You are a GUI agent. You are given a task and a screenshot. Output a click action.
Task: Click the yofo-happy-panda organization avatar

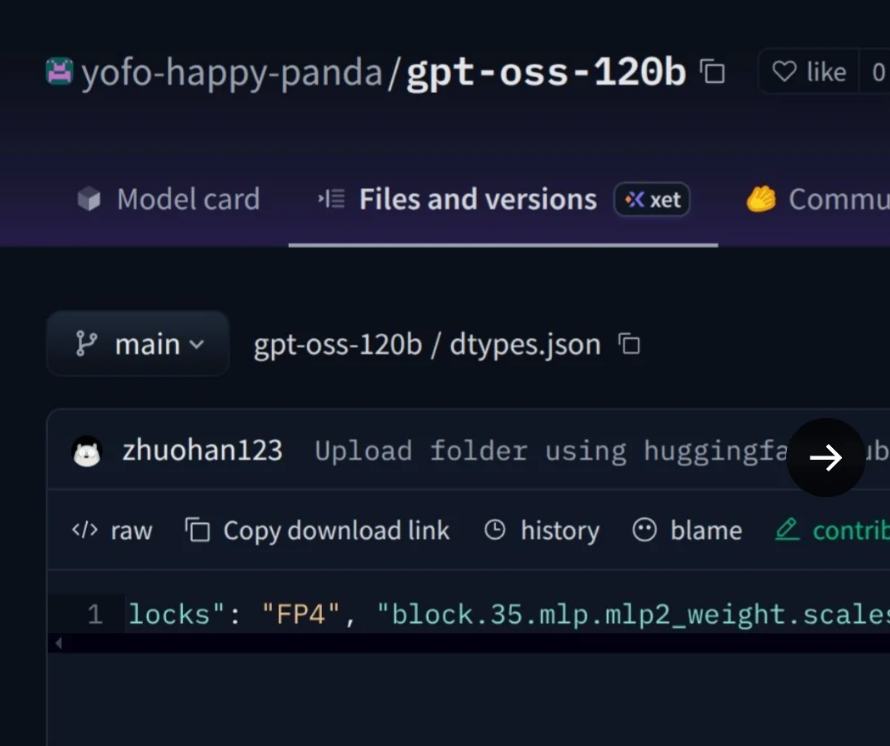60,72
